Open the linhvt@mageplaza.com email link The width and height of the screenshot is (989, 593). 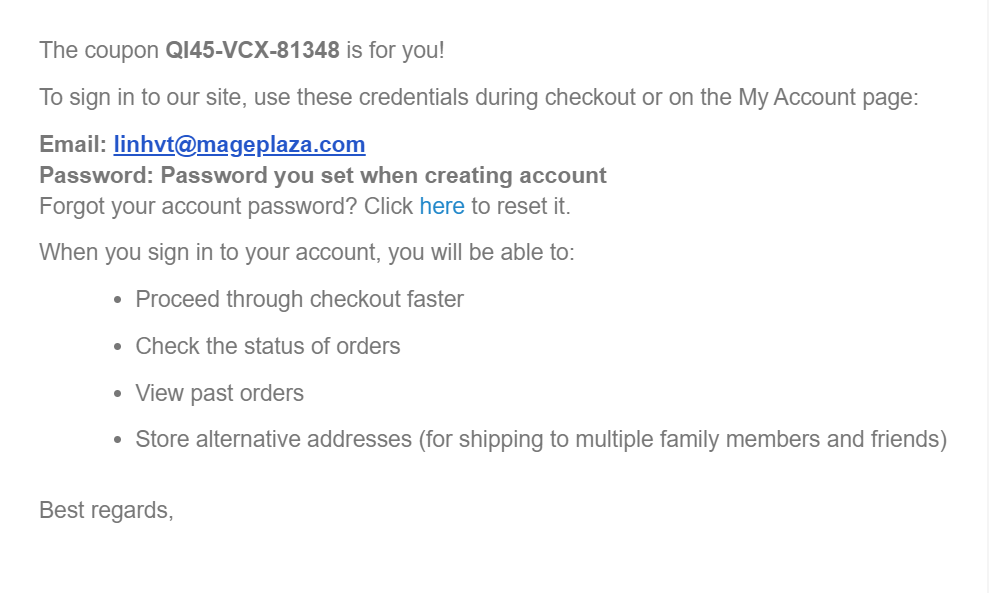(x=239, y=144)
